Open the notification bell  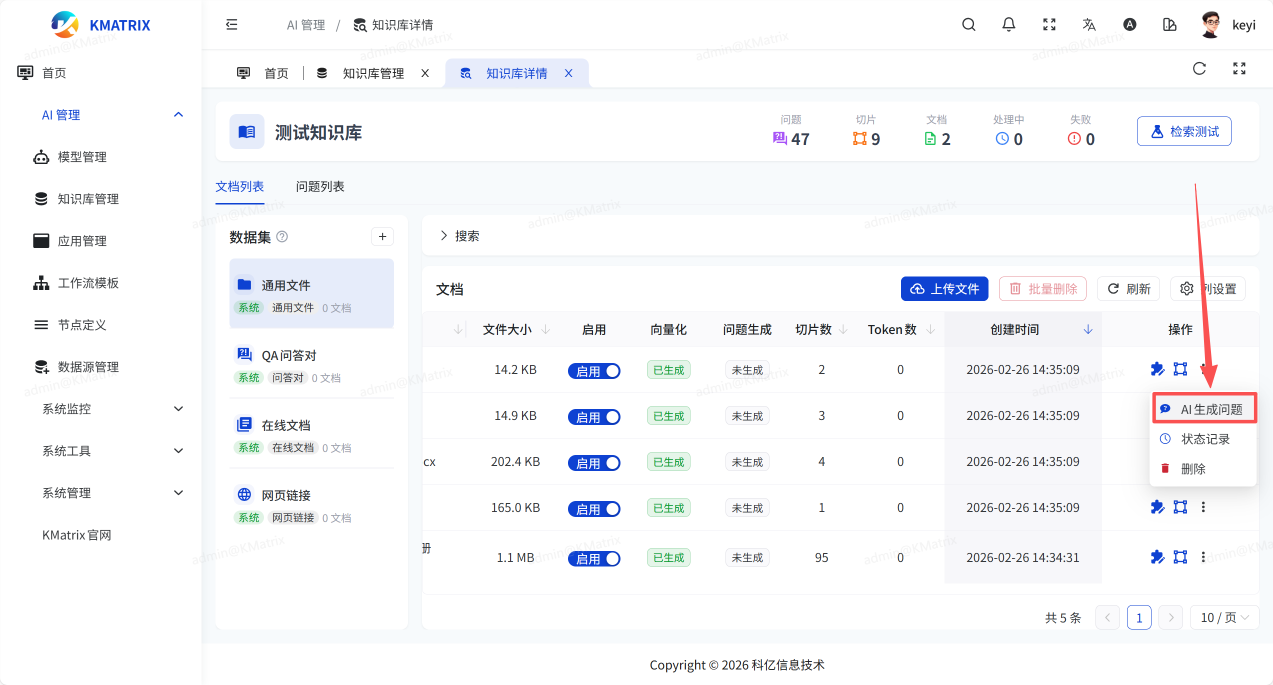[1008, 25]
